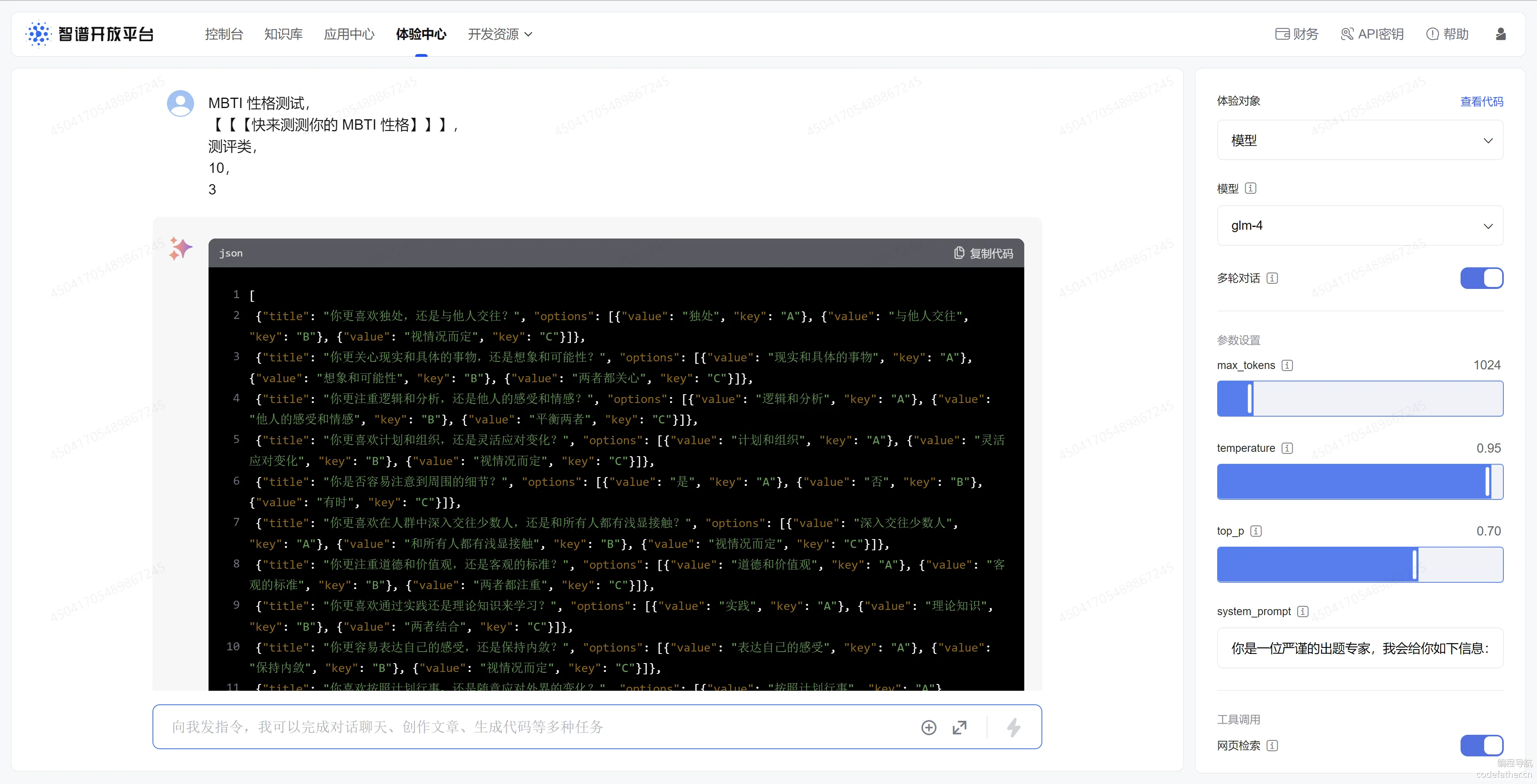Click info icon next to temperature
Image resolution: width=1537 pixels, height=784 pixels.
click(1288, 448)
